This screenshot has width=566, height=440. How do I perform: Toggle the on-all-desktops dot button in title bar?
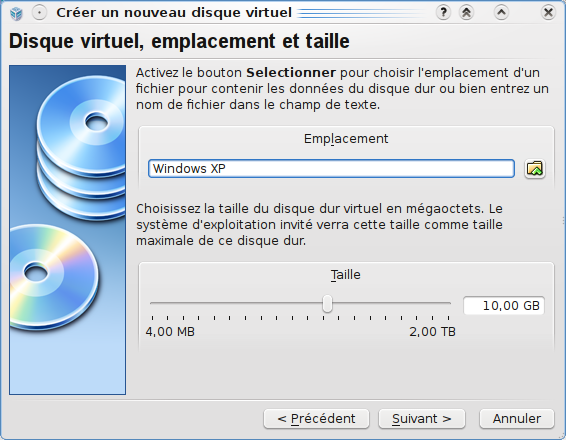tap(39, 13)
